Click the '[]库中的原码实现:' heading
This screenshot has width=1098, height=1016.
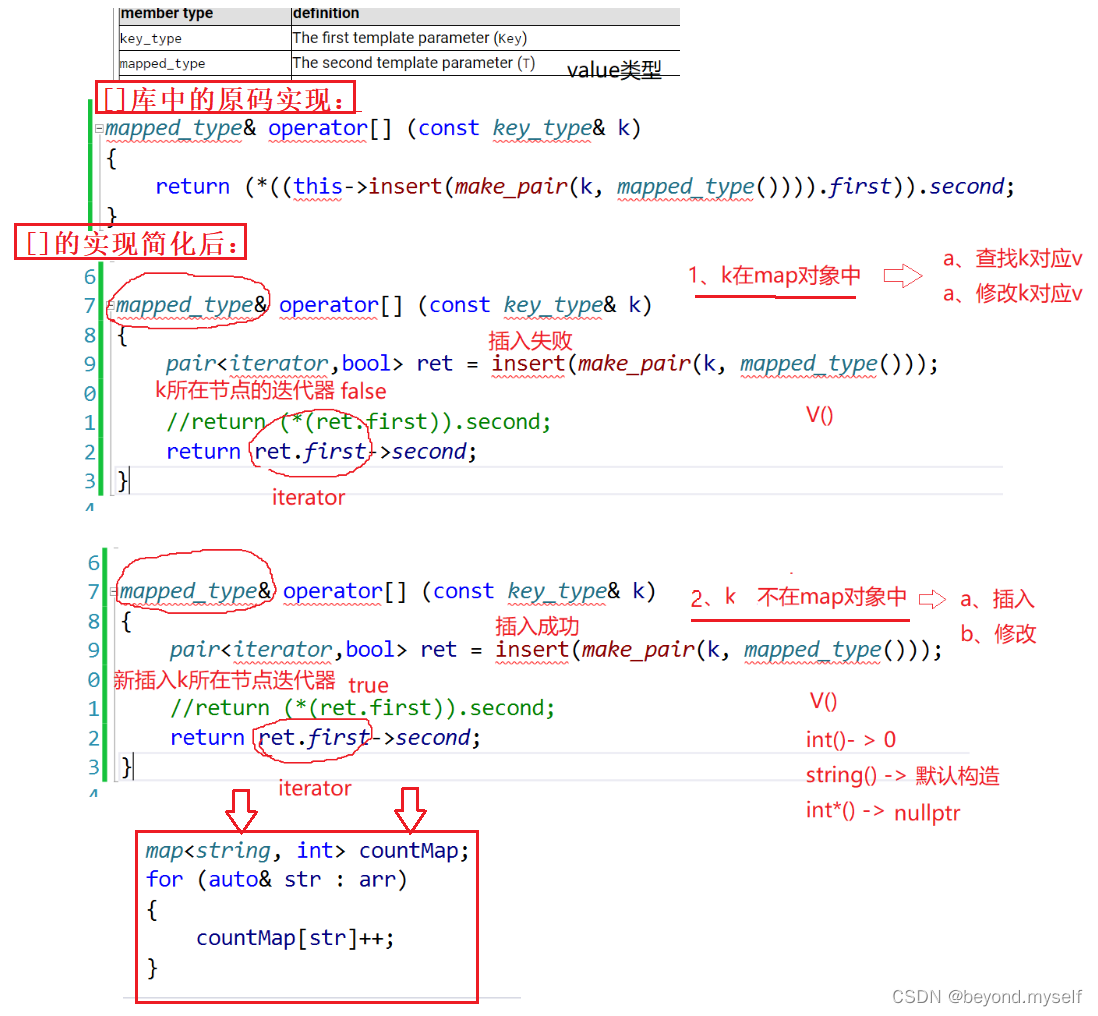225,97
